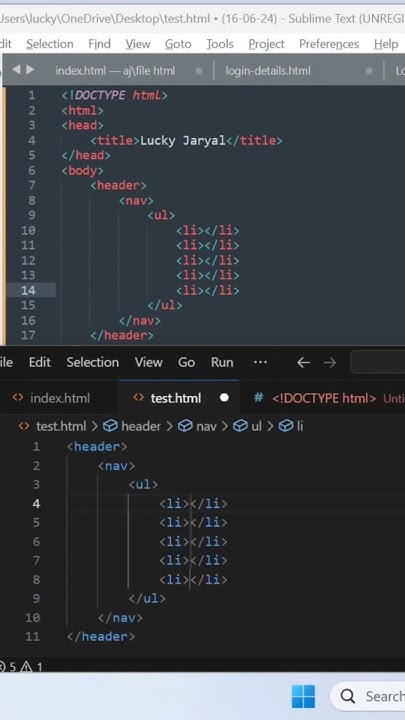Screen dimensions: 405x720
Task: Open Edit menu in VS Code
Action: [x=39, y=362]
